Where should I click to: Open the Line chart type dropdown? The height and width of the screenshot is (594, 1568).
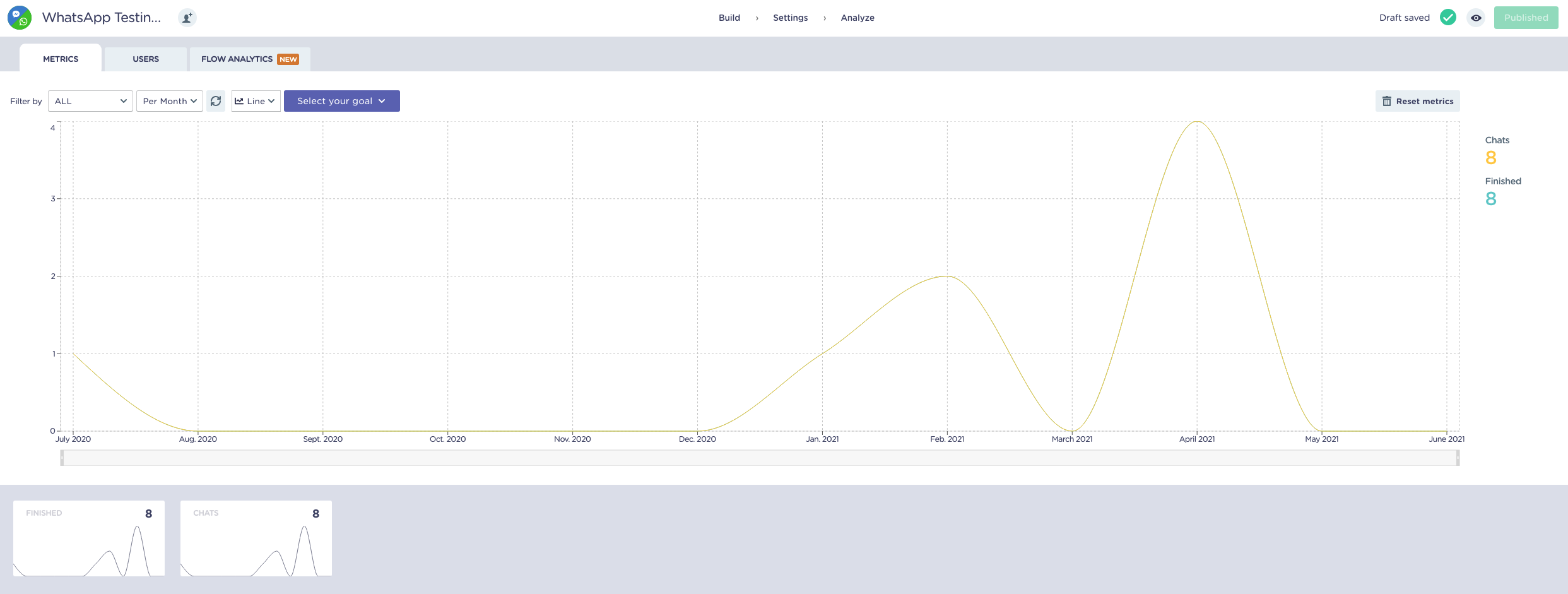256,101
